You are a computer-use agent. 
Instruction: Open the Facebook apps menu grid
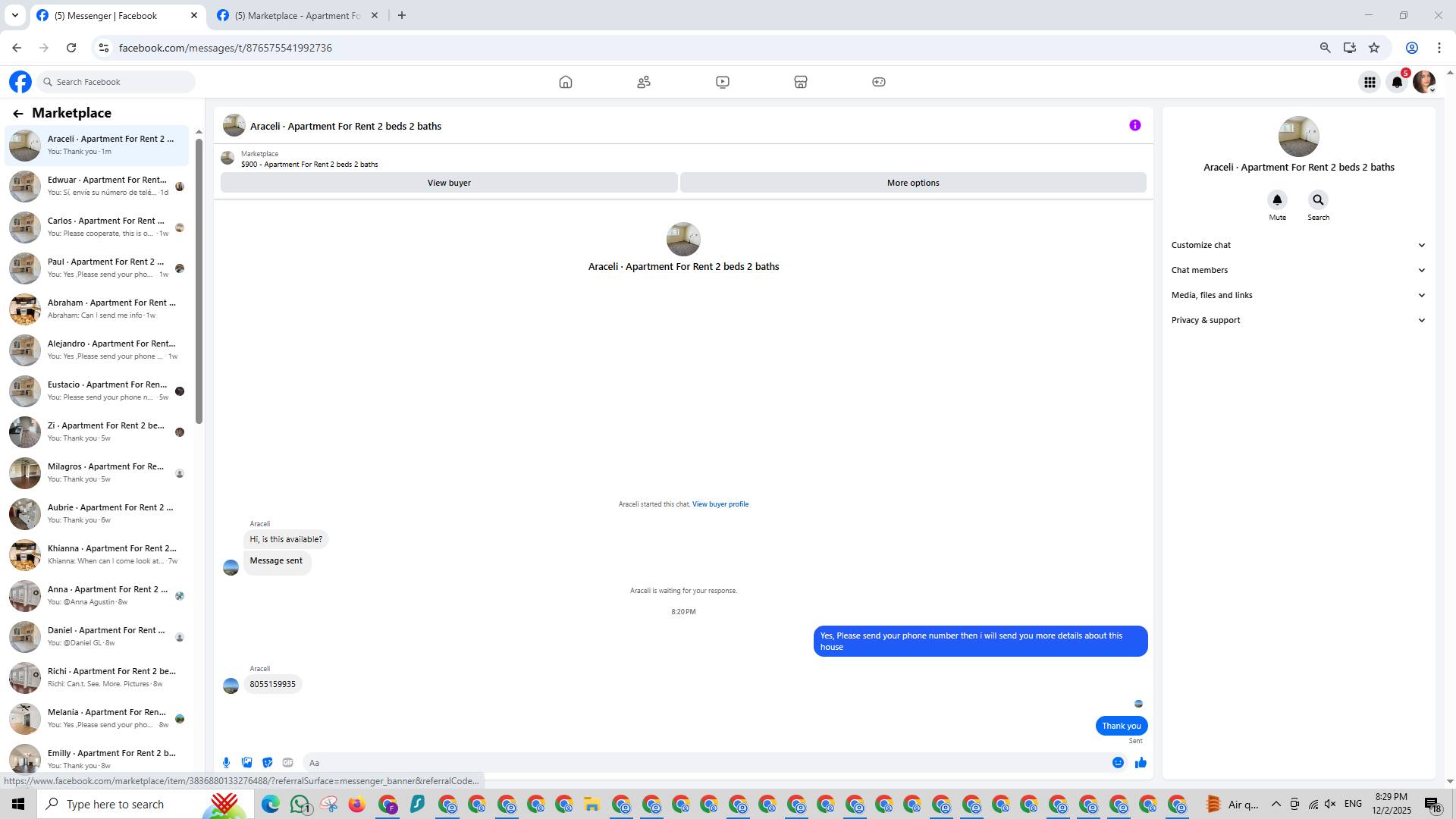click(1370, 82)
